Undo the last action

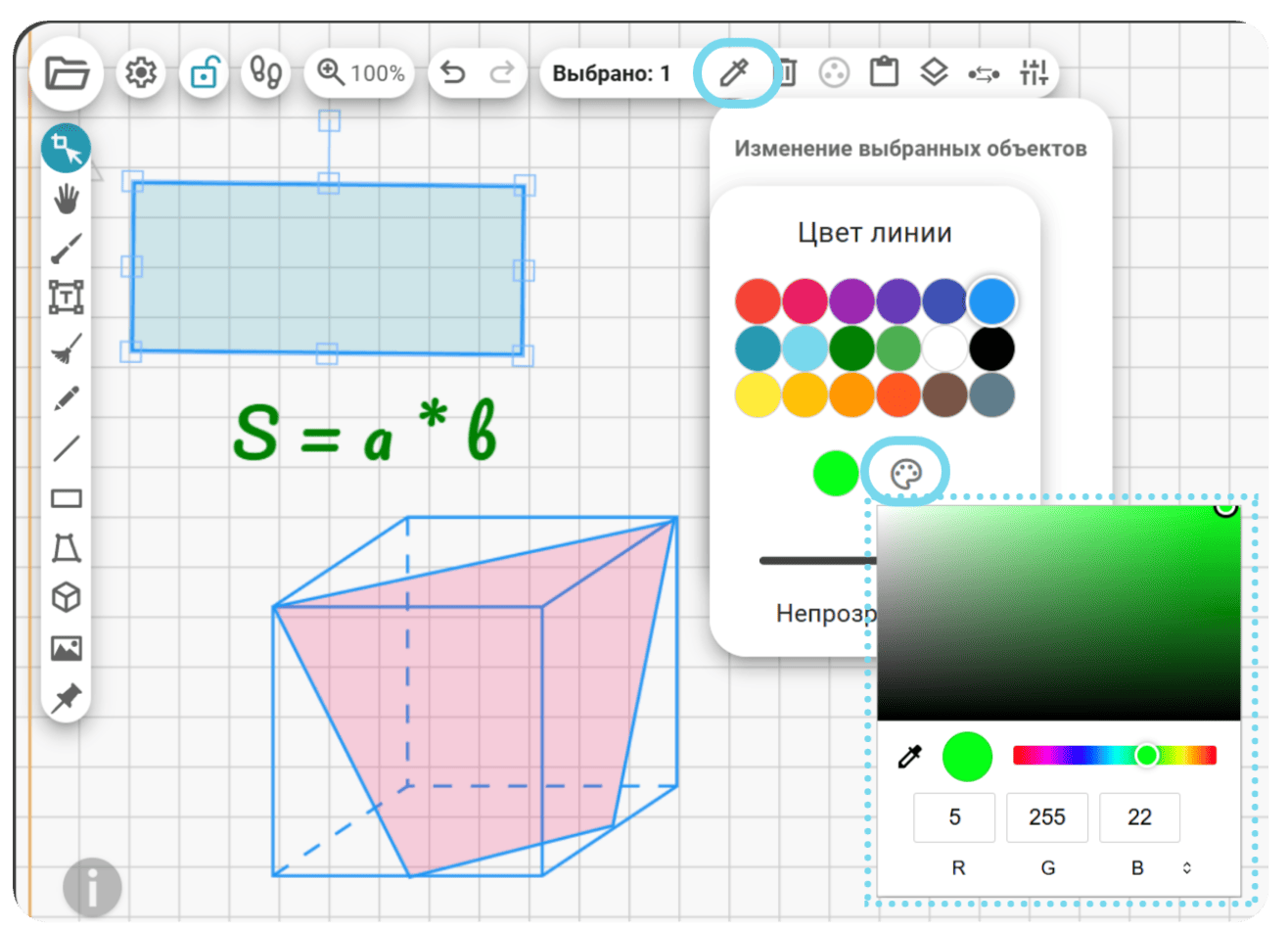[x=453, y=72]
